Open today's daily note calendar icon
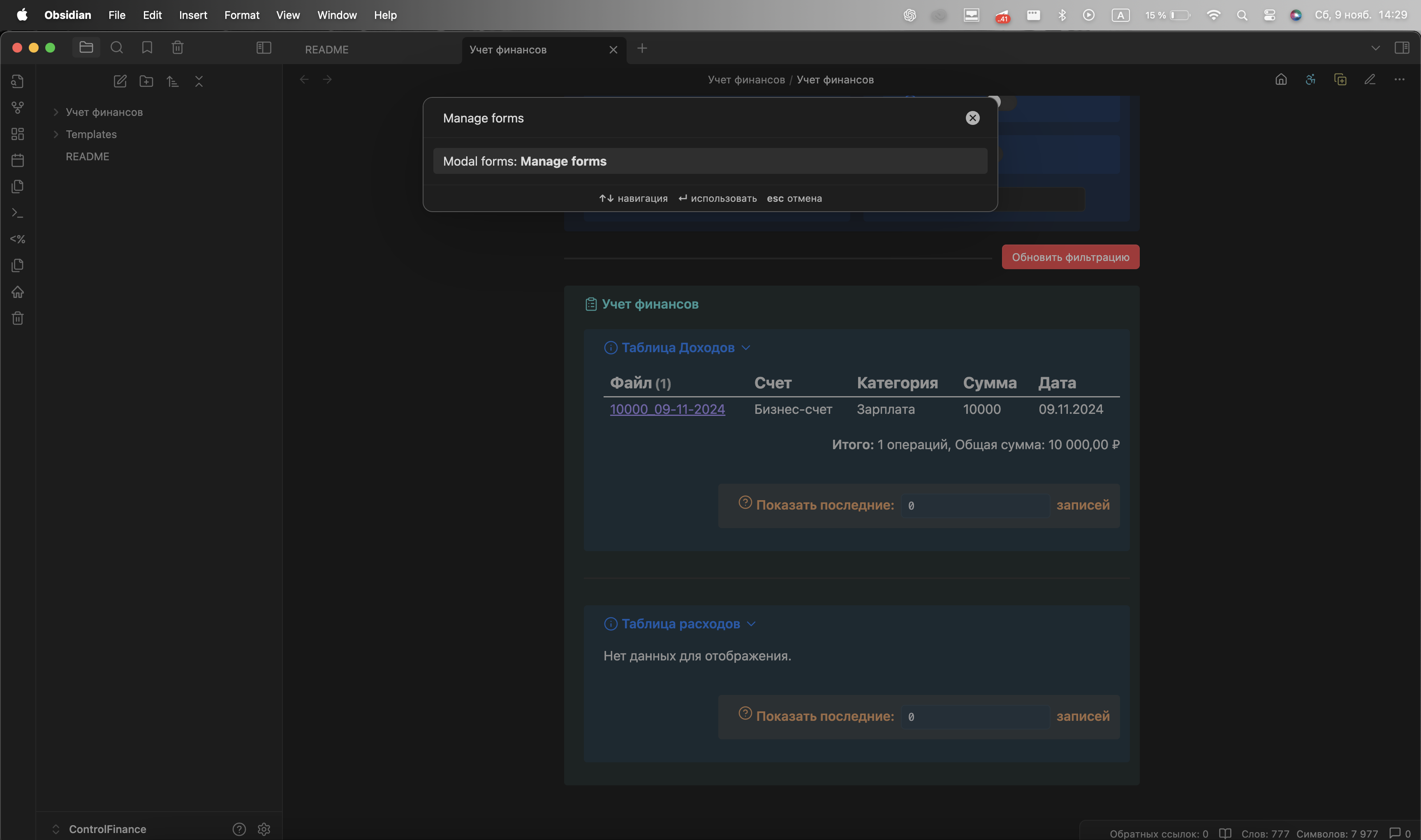This screenshot has width=1421, height=840. 18,160
